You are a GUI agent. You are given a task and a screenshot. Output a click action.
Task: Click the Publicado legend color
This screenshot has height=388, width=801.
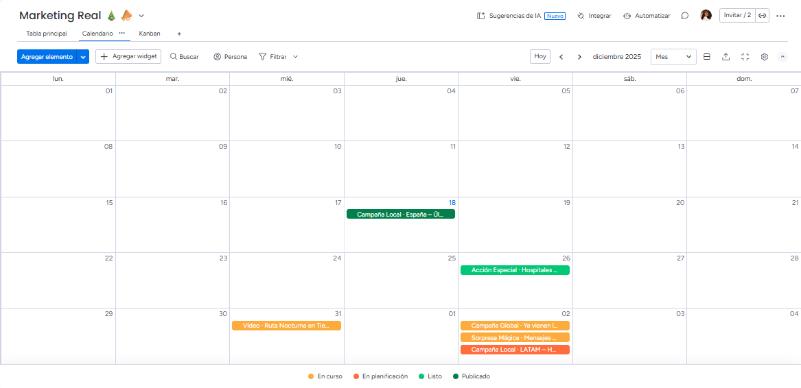[x=456, y=376]
